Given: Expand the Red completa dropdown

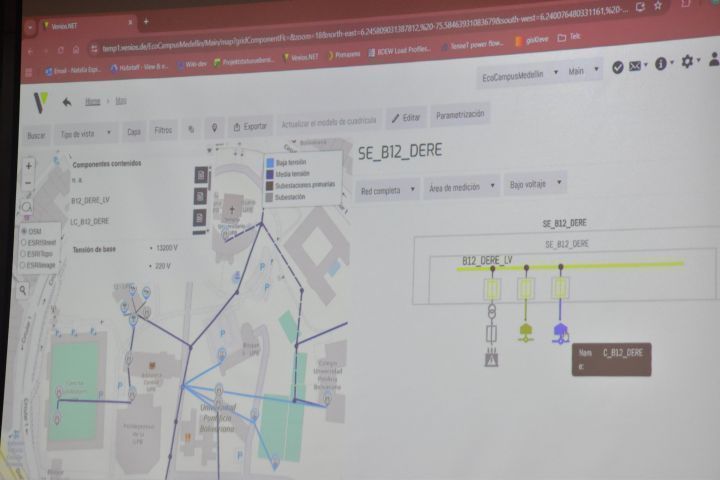Looking at the screenshot, I should (x=385, y=188).
